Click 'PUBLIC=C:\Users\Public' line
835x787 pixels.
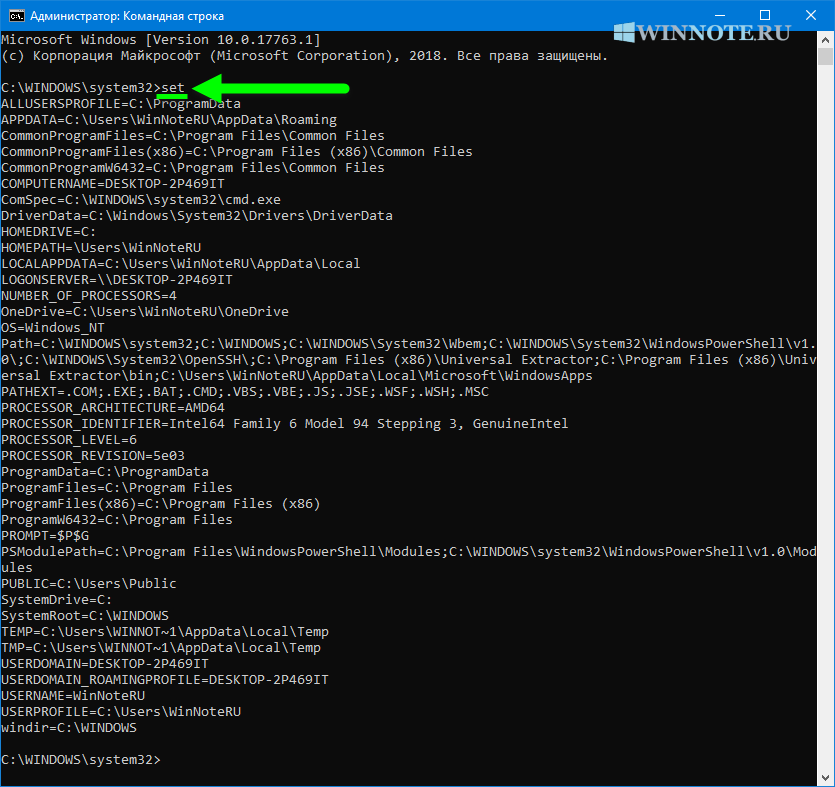coord(89,584)
